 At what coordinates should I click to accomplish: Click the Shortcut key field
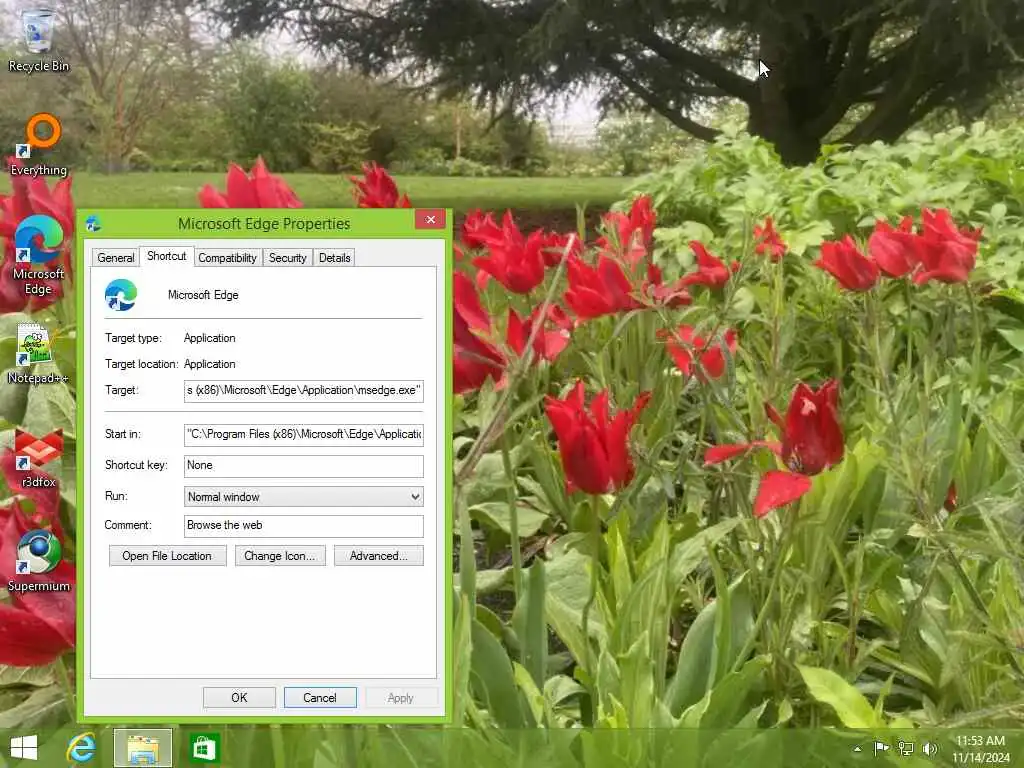[304, 466]
